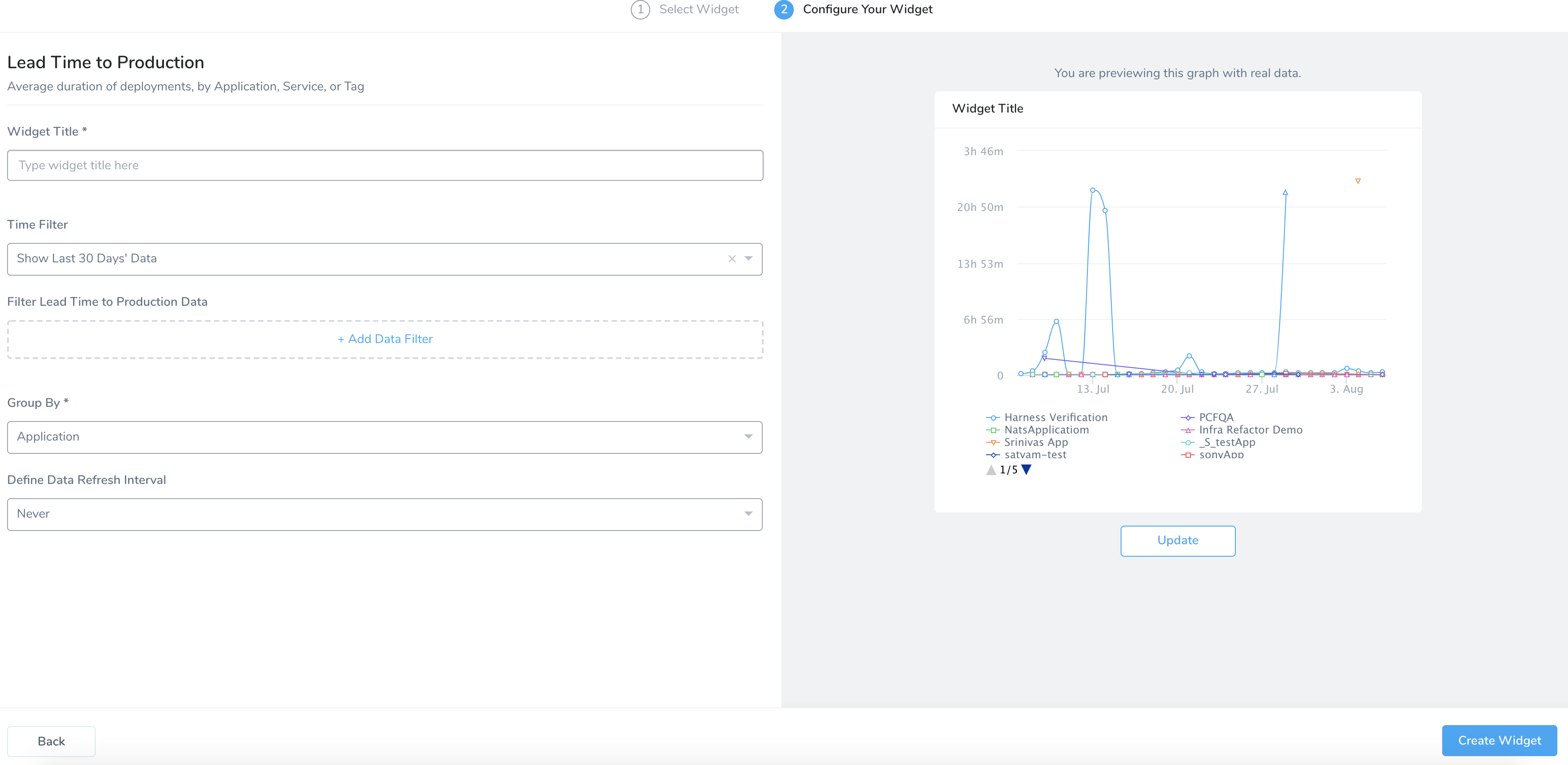Toggle the Srinivas App legend series

point(1028,442)
